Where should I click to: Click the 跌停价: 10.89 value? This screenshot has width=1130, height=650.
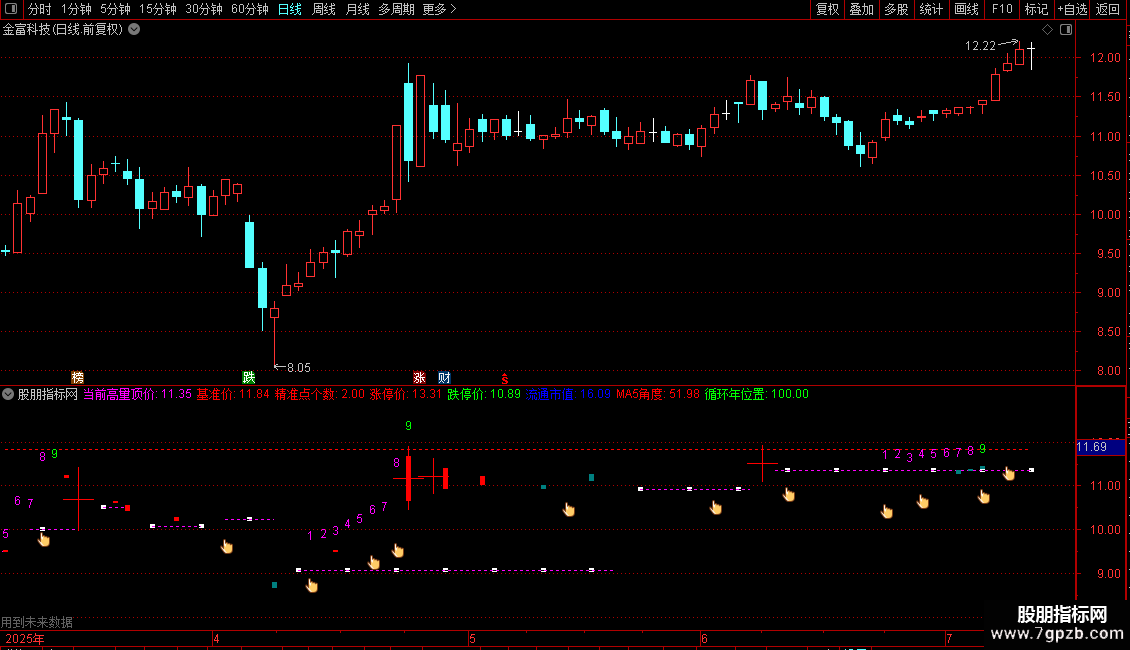pos(484,394)
